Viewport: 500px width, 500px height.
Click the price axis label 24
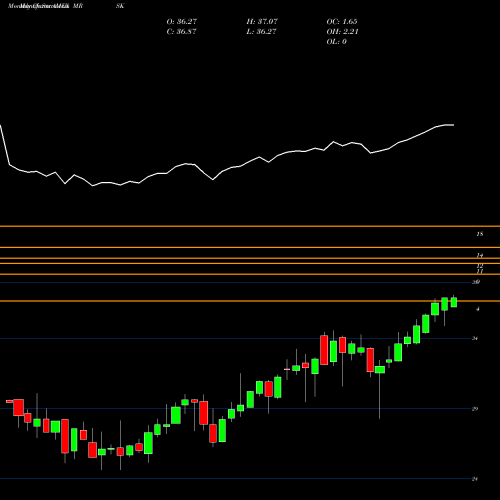[x=475, y=479]
